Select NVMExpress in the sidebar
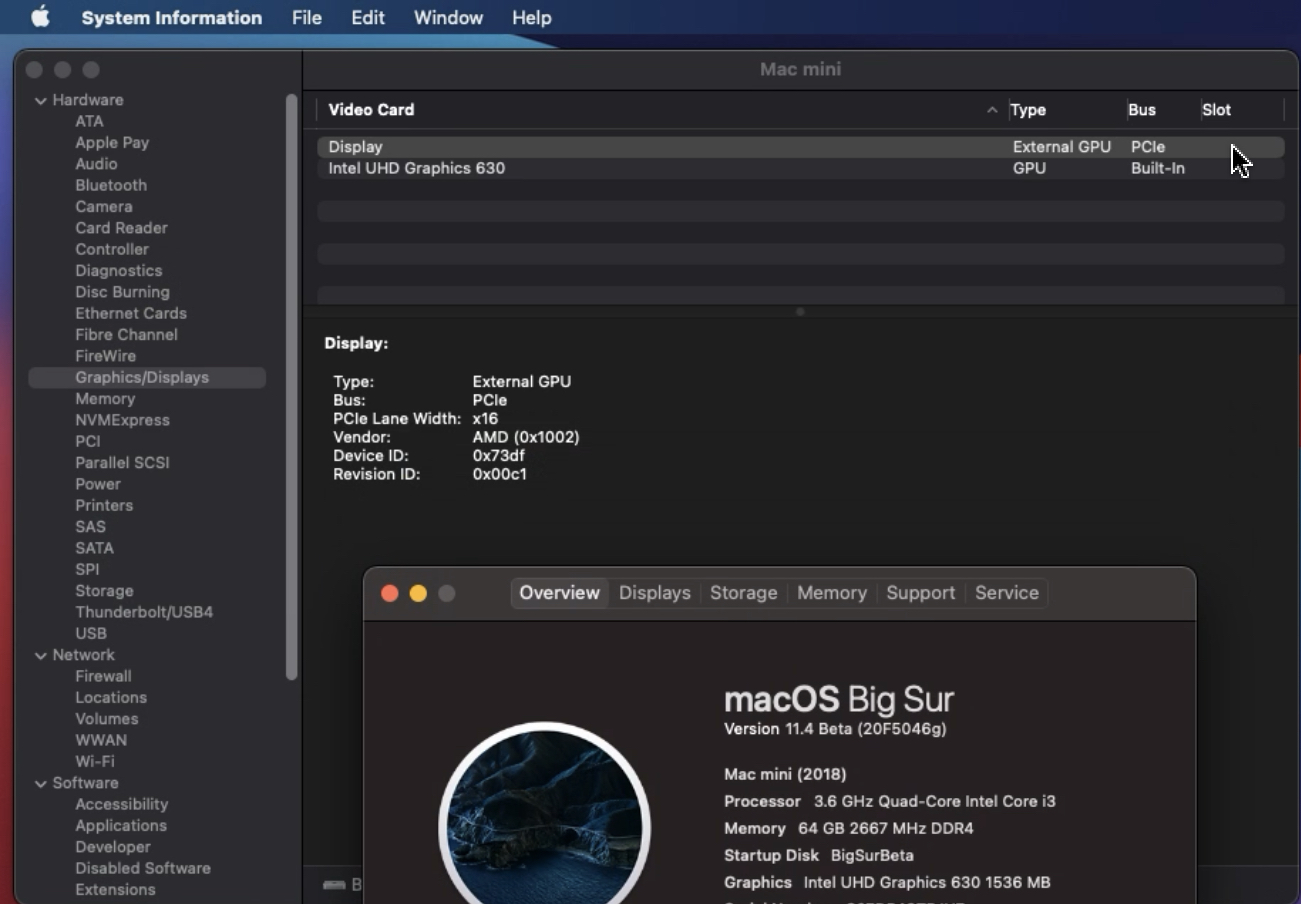This screenshot has height=904, width=1301. [x=122, y=420]
